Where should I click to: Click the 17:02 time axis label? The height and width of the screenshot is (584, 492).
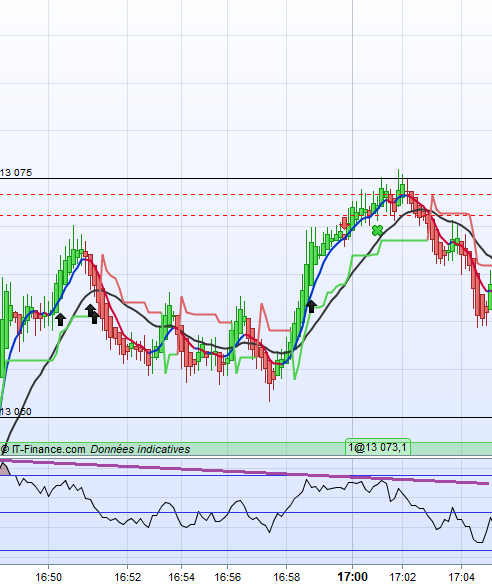[402, 577]
